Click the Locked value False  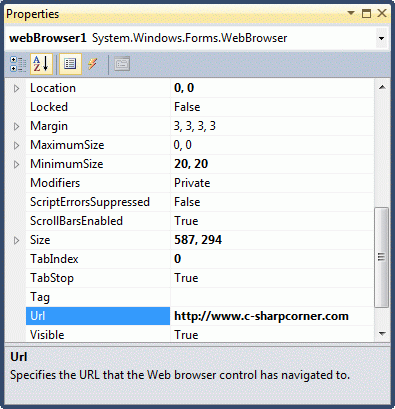point(187,107)
